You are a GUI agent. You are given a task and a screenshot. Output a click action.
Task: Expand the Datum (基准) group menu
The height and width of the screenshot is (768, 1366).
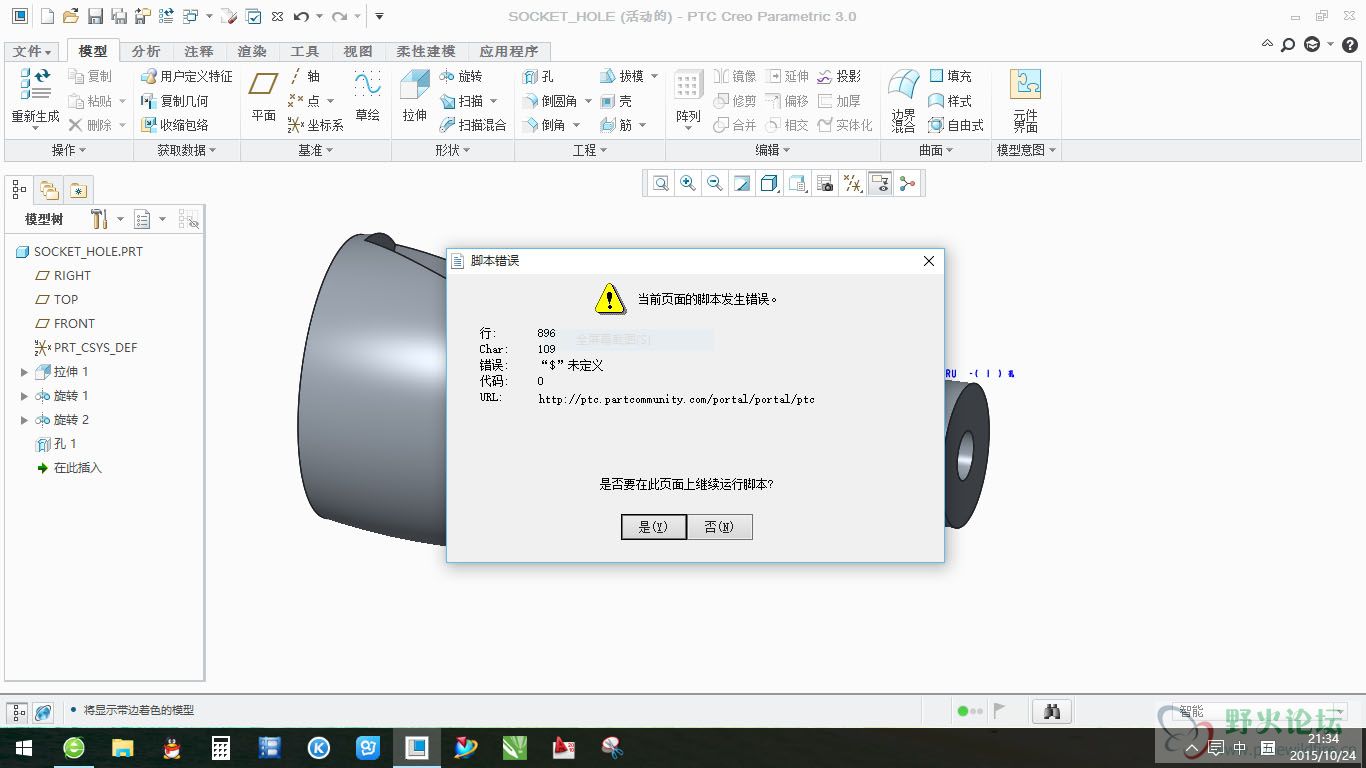click(x=315, y=150)
